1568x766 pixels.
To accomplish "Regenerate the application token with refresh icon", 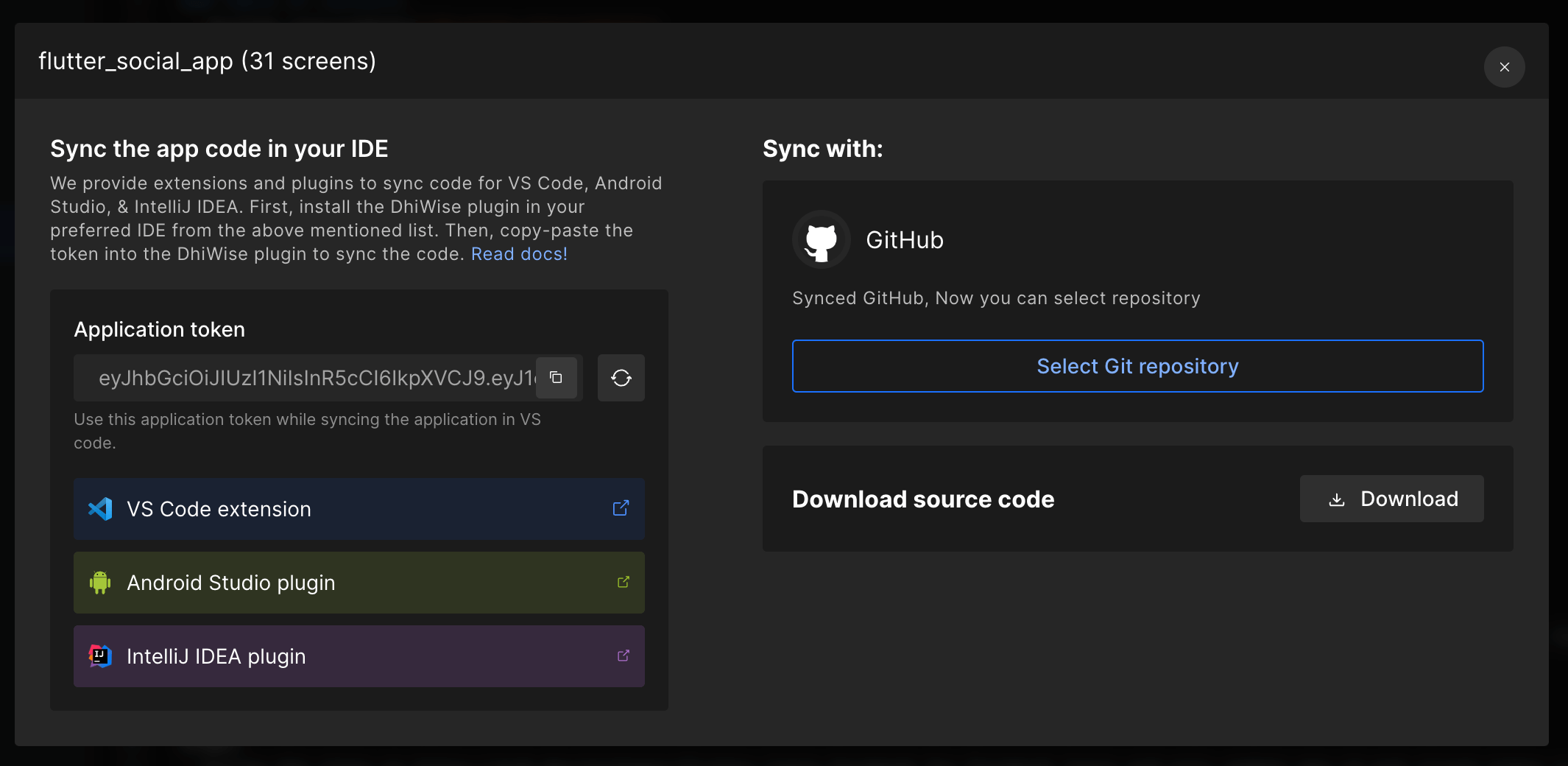I will click(x=621, y=378).
